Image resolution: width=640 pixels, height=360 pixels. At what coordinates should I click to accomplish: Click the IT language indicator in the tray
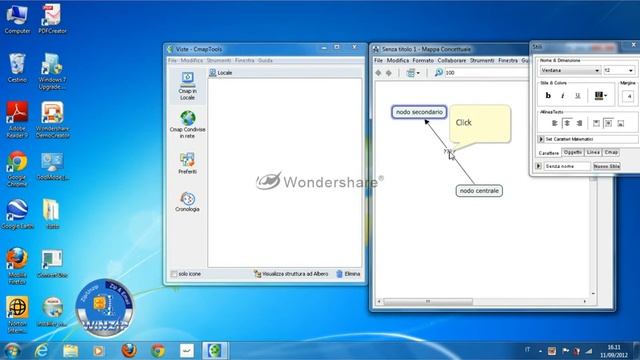click(x=527, y=349)
